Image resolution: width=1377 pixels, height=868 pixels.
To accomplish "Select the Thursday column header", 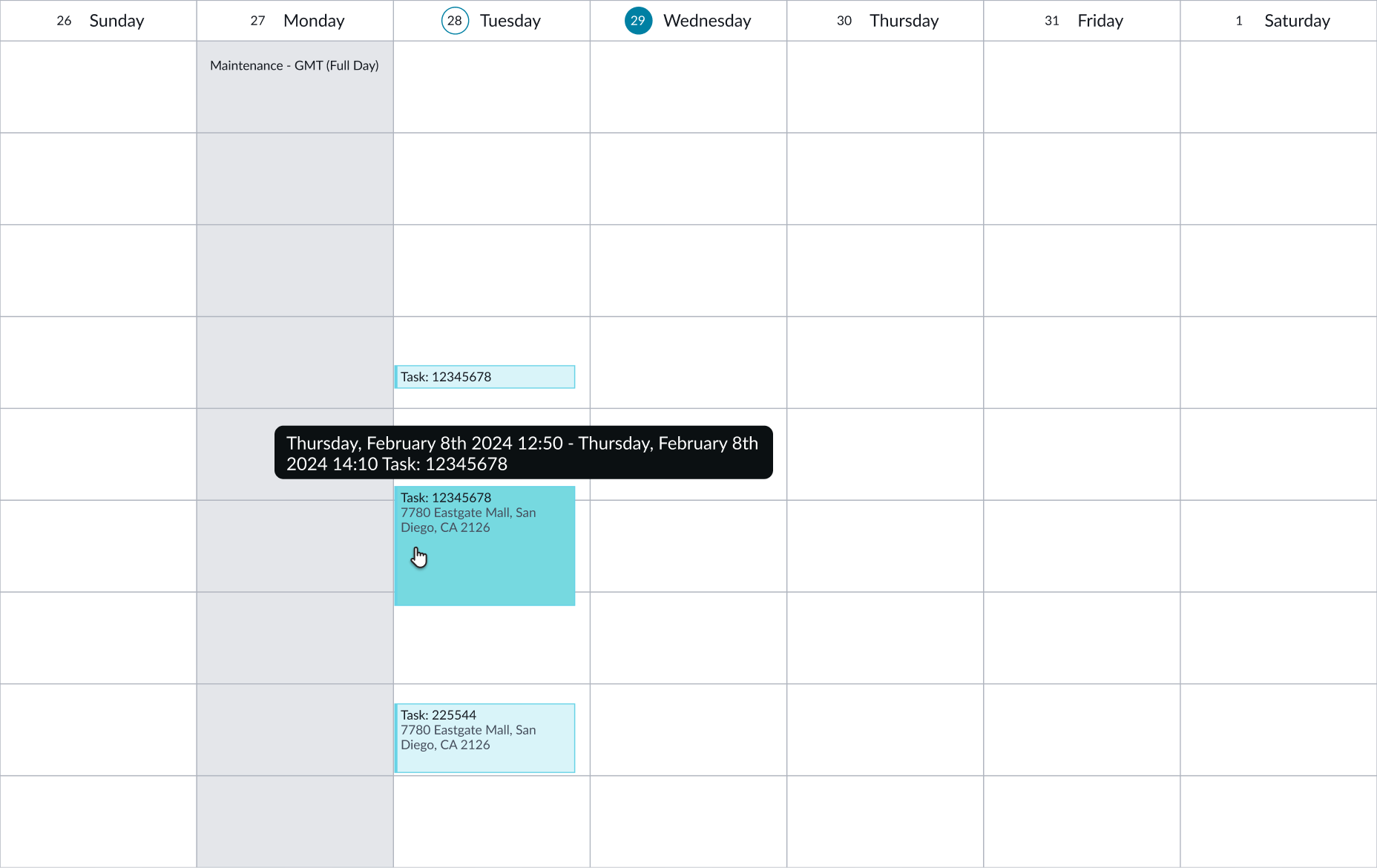I will click(904, 21).
